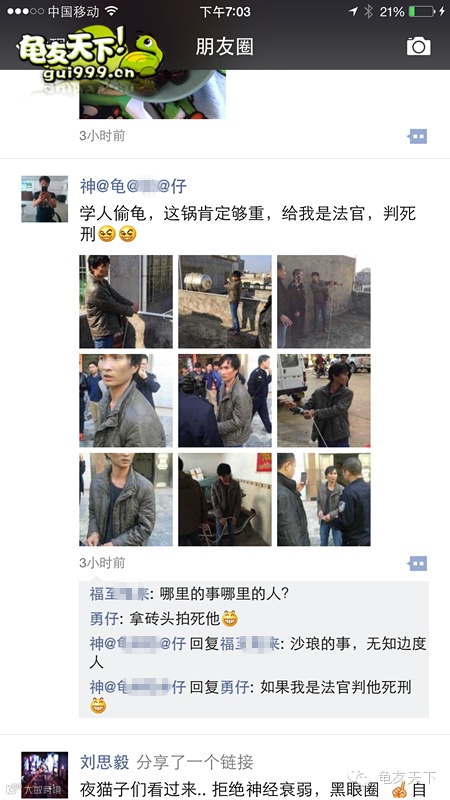Open the water tank rooftop photo
The height and width of the screenshot is (800, 450).
[225, 302]
